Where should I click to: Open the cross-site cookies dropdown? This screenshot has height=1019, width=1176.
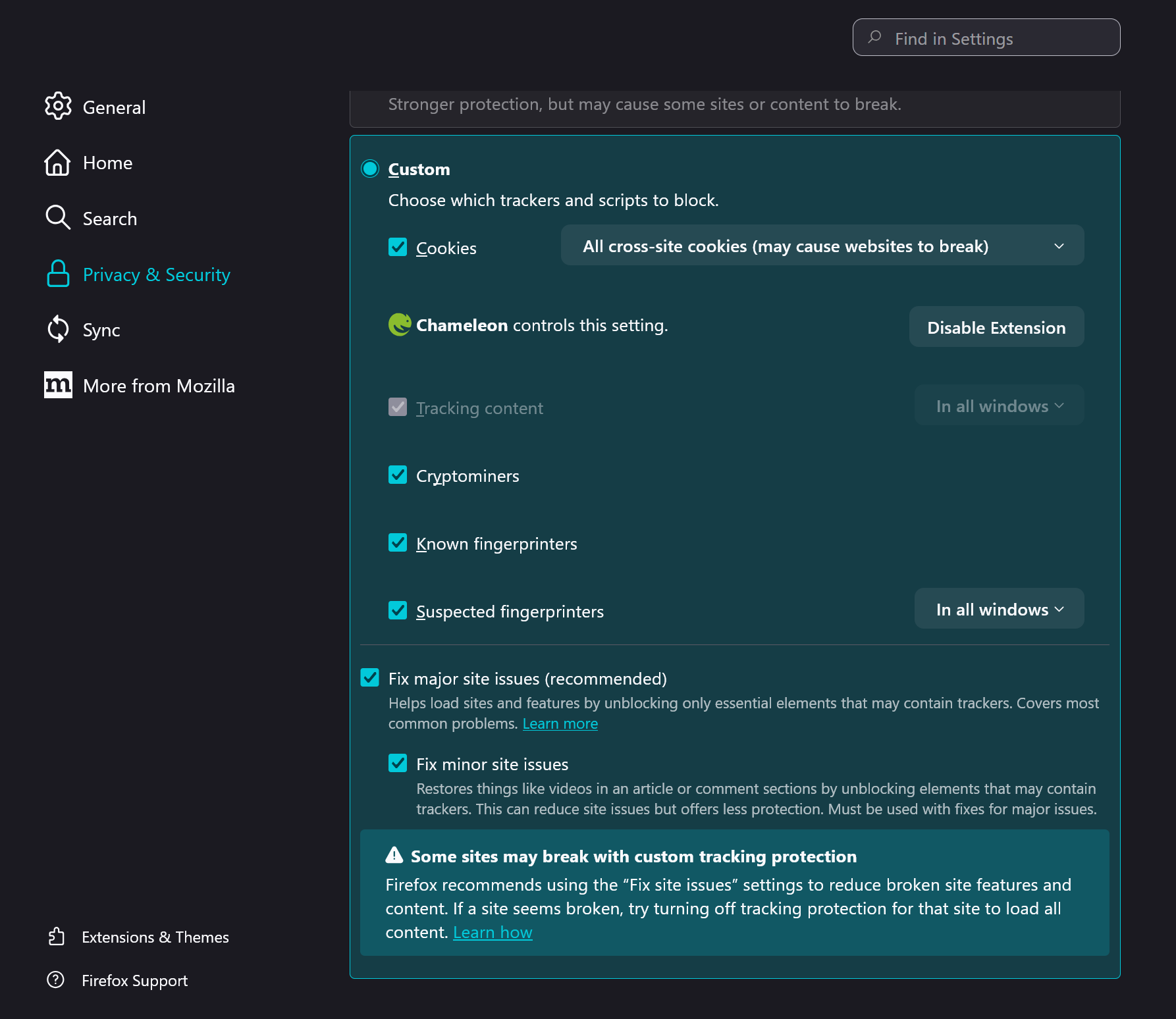point(822,246)
